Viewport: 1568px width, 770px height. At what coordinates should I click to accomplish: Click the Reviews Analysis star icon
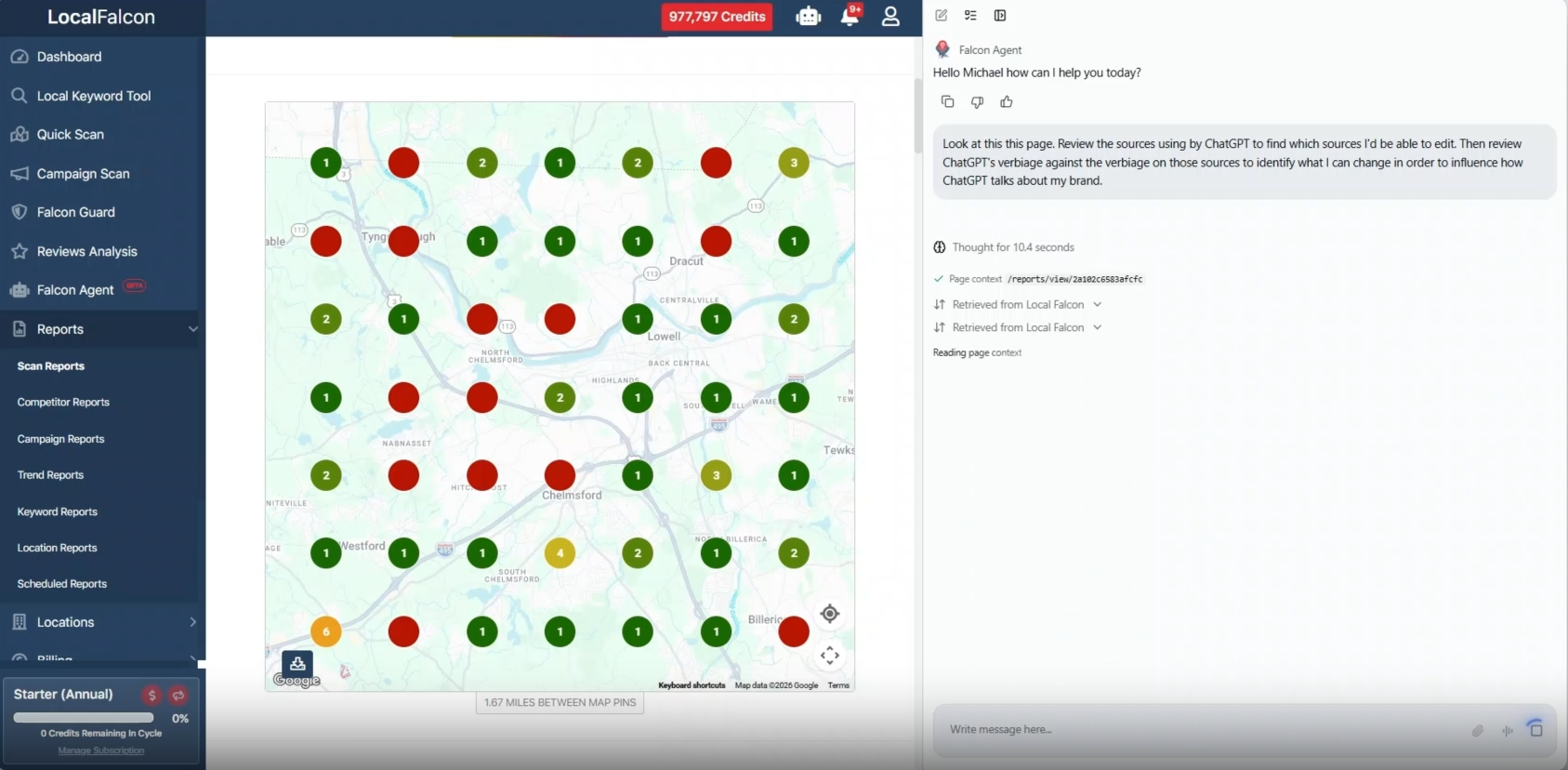pos(20,251)
